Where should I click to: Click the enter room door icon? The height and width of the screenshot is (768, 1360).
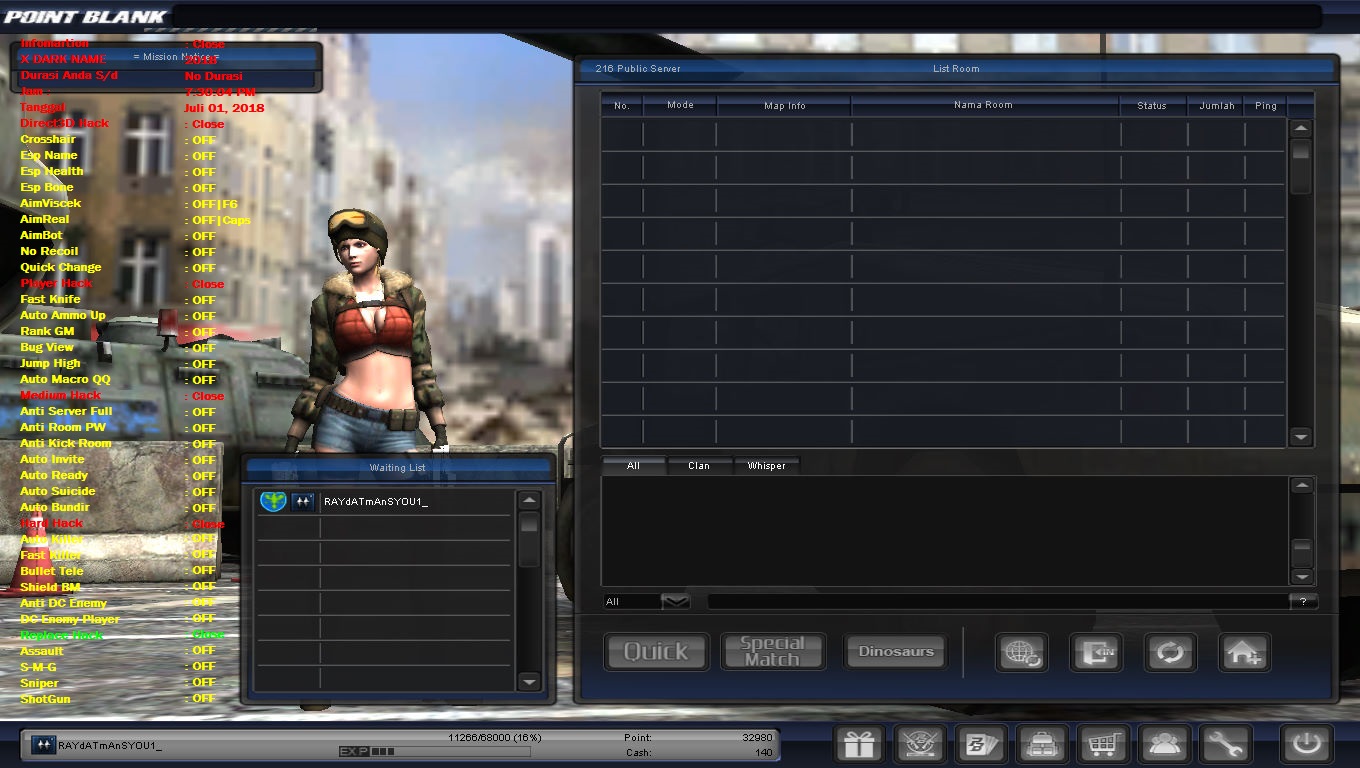(x=1096, y=653)
